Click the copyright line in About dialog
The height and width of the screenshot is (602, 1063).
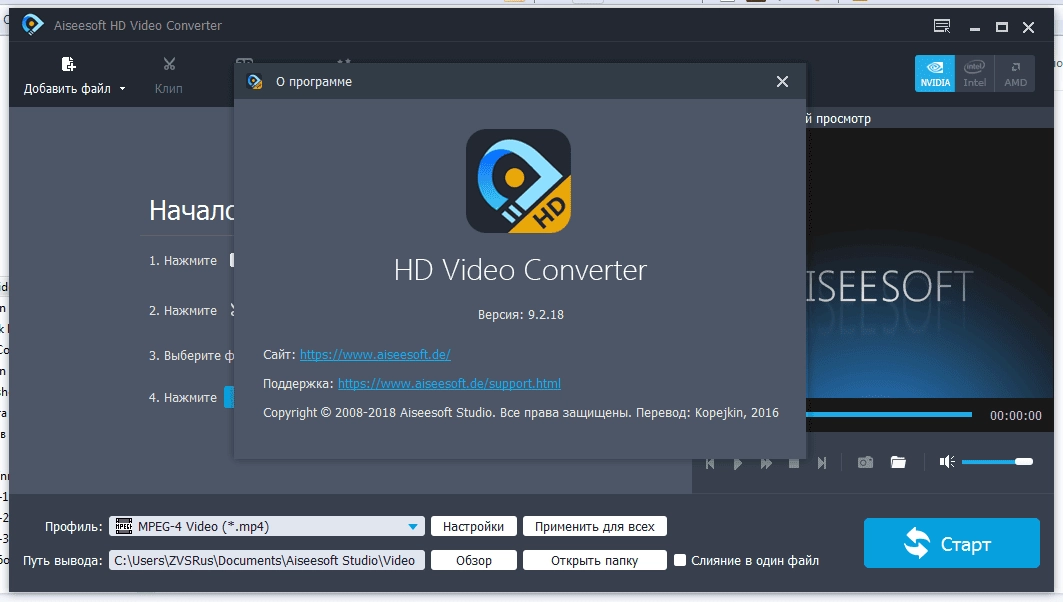point(521,413)
